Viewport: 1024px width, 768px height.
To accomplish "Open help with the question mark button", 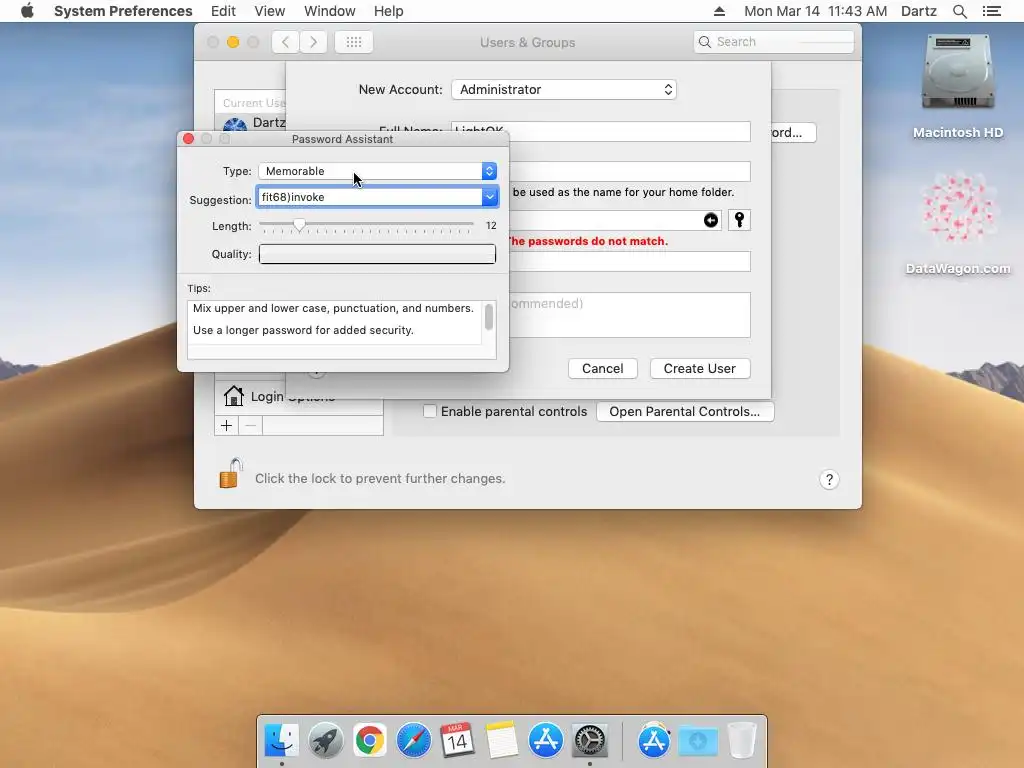I will [829, 479].
